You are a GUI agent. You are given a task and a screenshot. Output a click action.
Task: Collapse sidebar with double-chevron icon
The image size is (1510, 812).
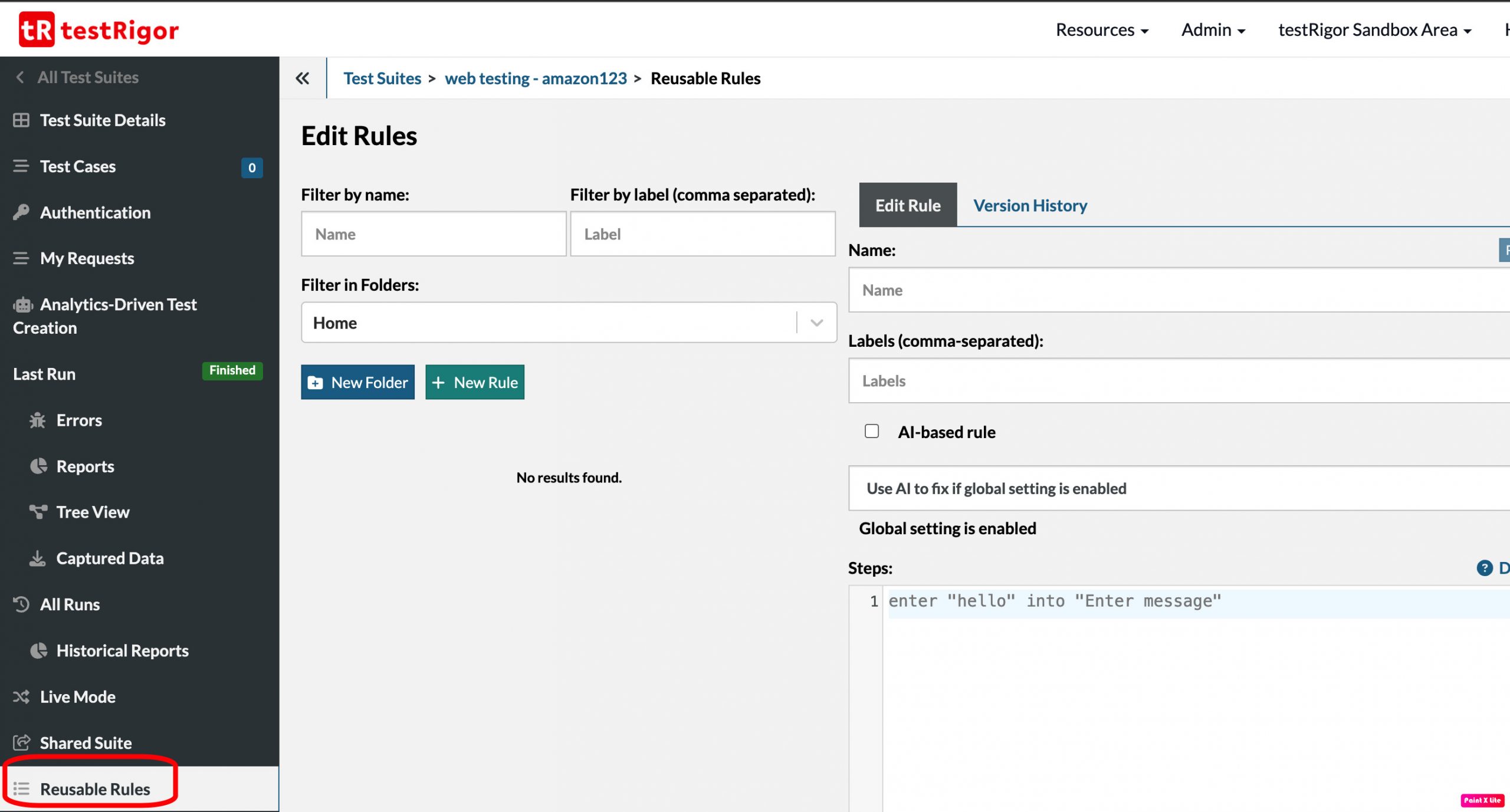point(303,78)
